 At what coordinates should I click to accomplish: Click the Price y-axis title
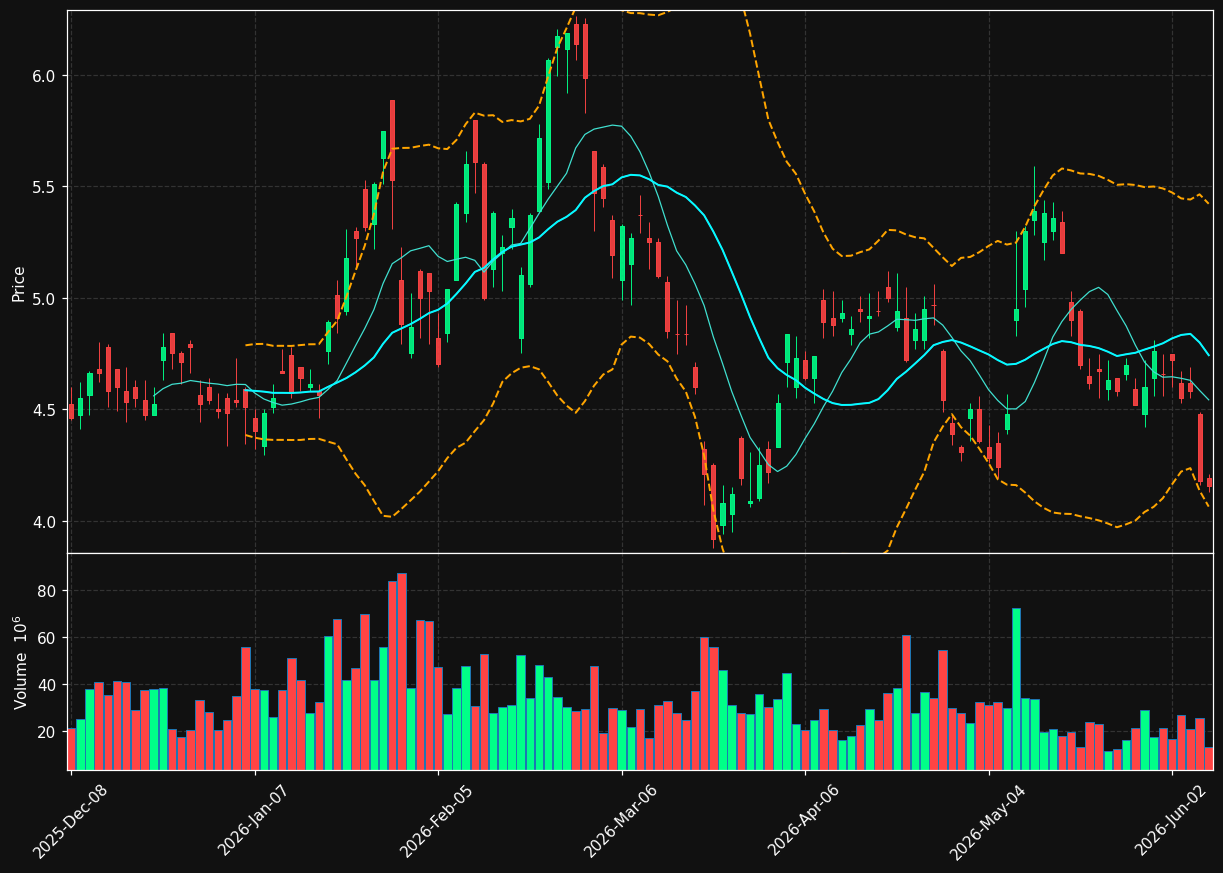pos(19,283)
